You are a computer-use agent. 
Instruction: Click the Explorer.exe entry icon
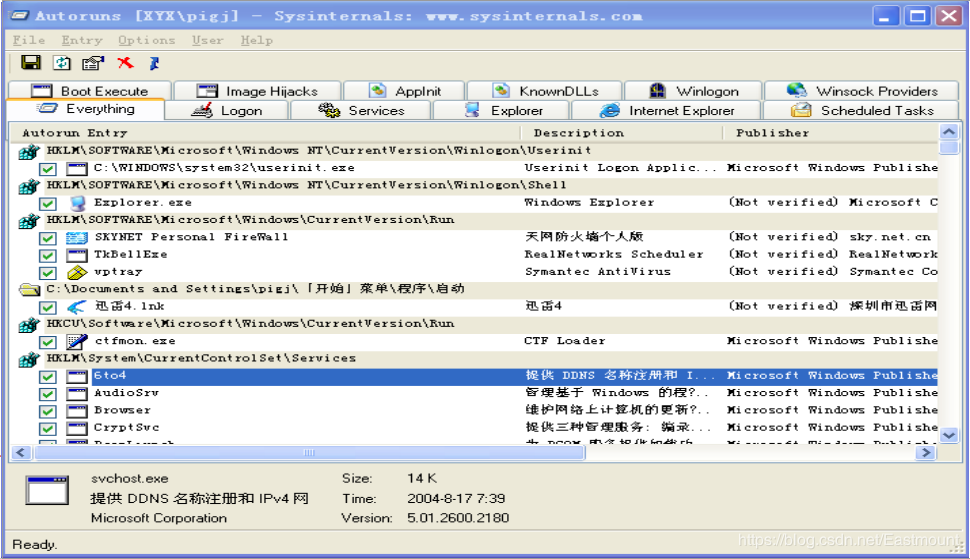click(77, 203)
